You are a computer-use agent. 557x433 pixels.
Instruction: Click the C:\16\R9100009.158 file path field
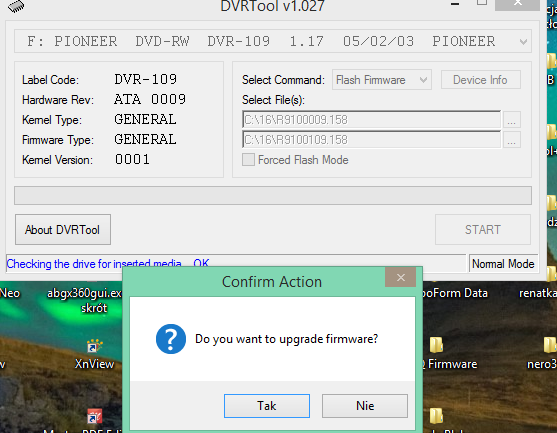[372, 120]
